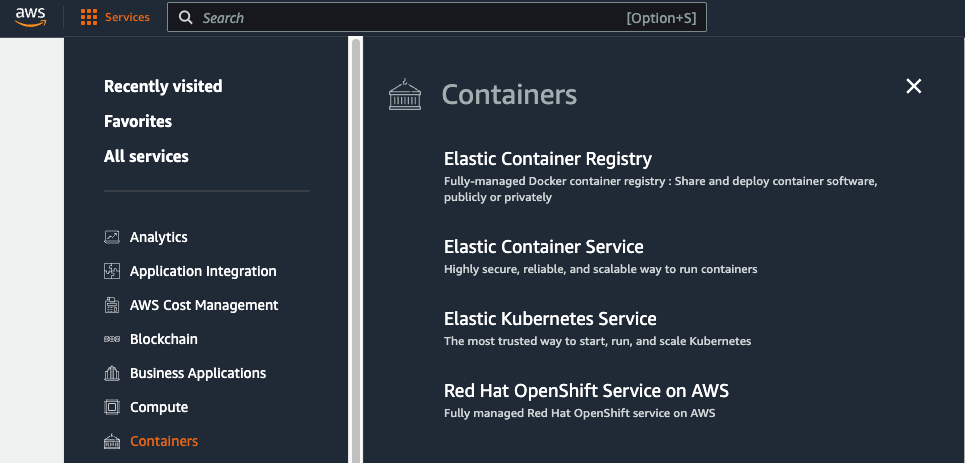Click the AWS logo icon
965x463 pixels.
pyautogui.click(x=31, y=17)
